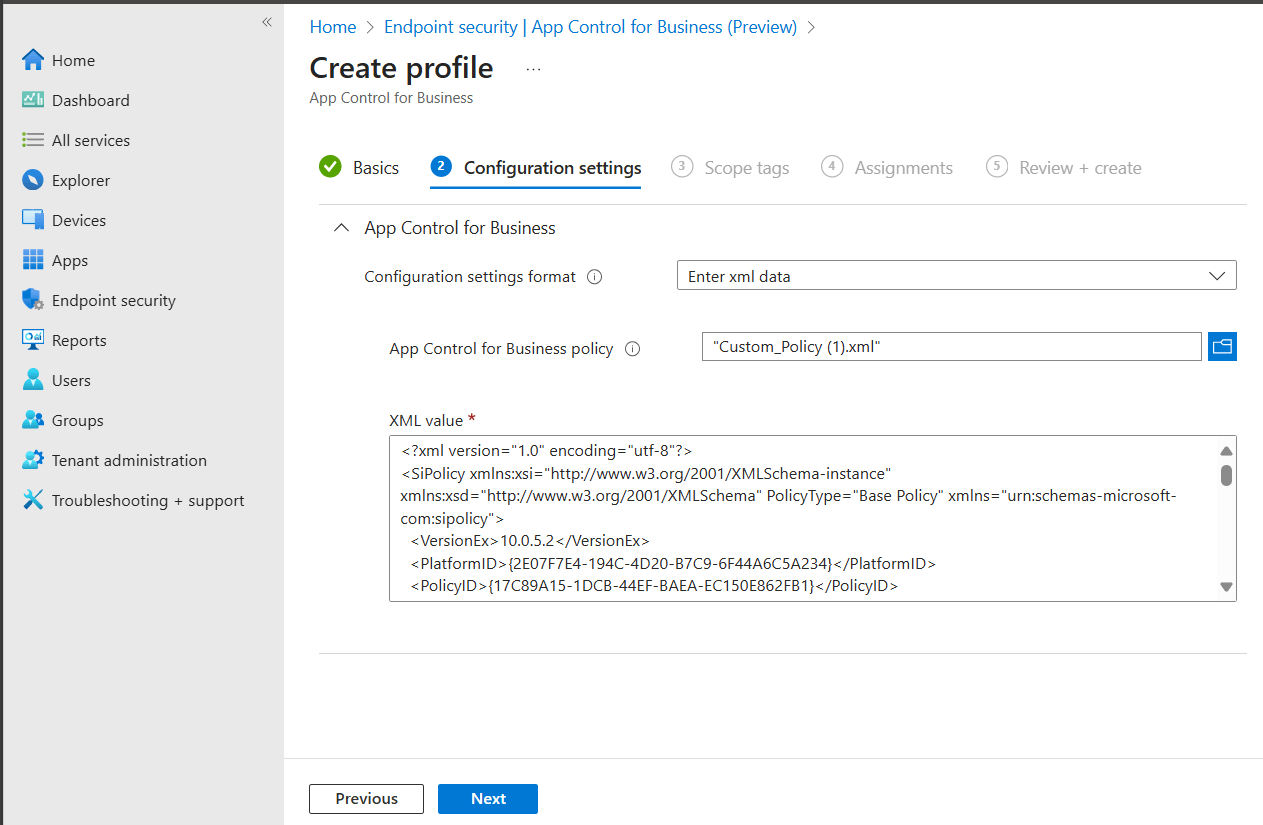Click the Home house icon in sidebar
This screenshot has height=825, width=1263.
pos(33,60)
